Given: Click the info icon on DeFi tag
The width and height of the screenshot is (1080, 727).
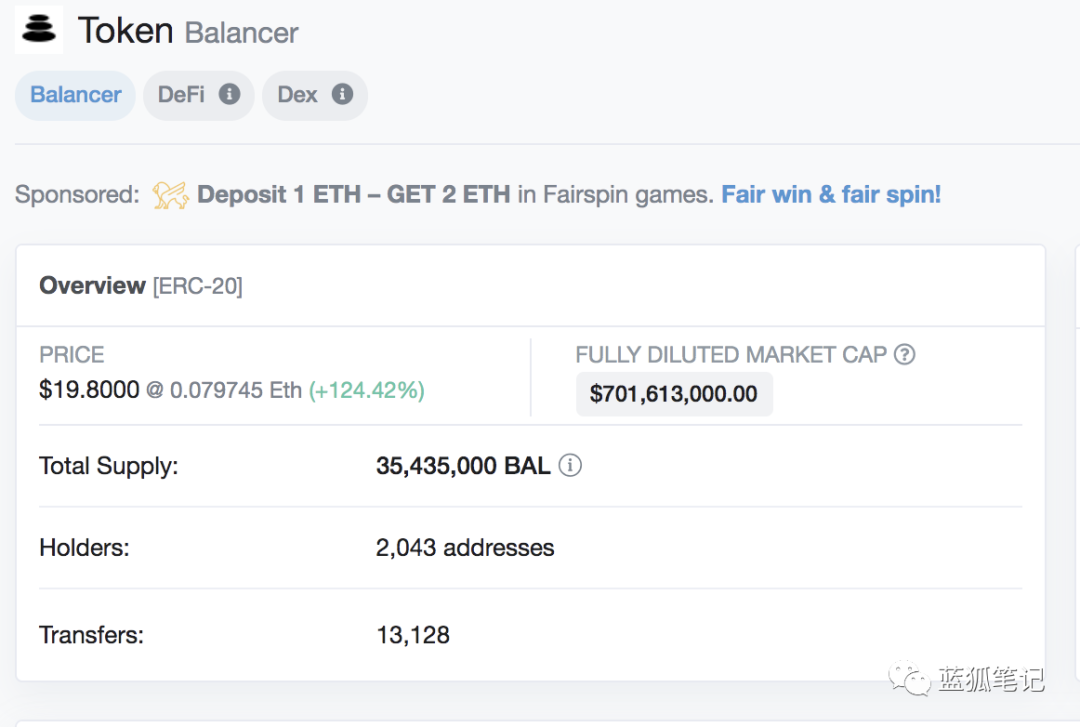Looking at the screenshot, I should (229, 94).
